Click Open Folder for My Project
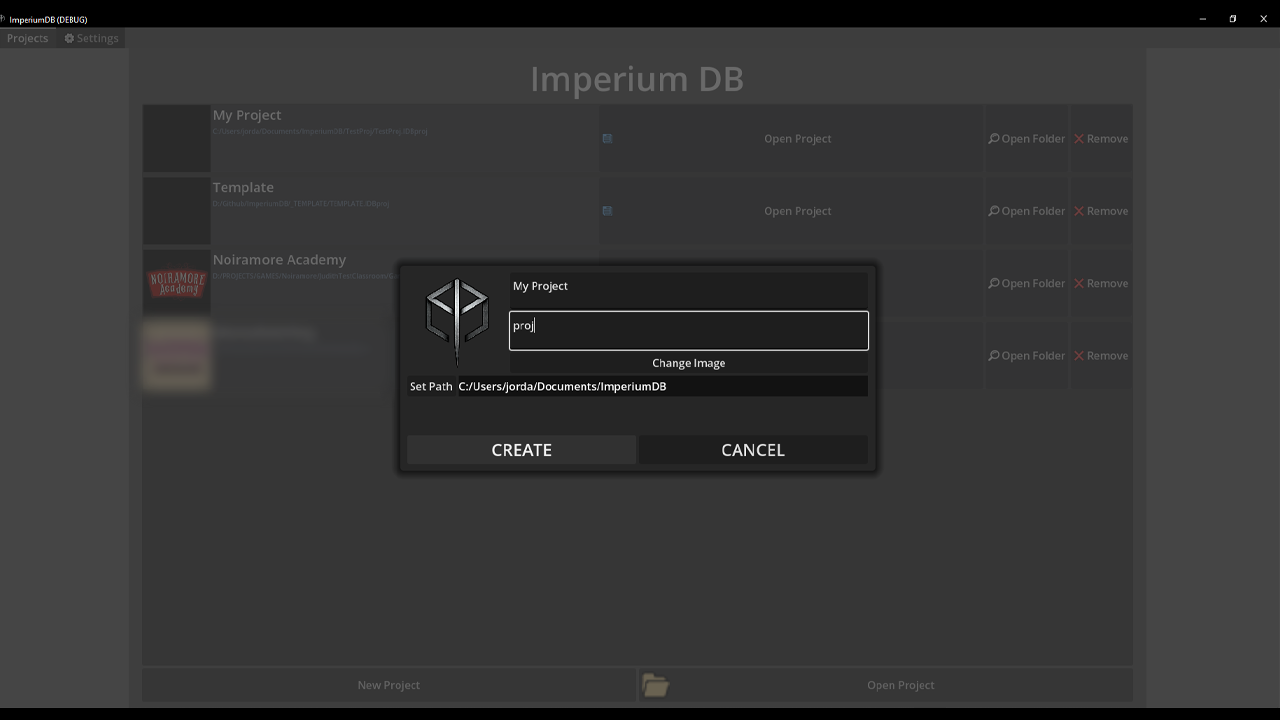 tap(1027, 139)
